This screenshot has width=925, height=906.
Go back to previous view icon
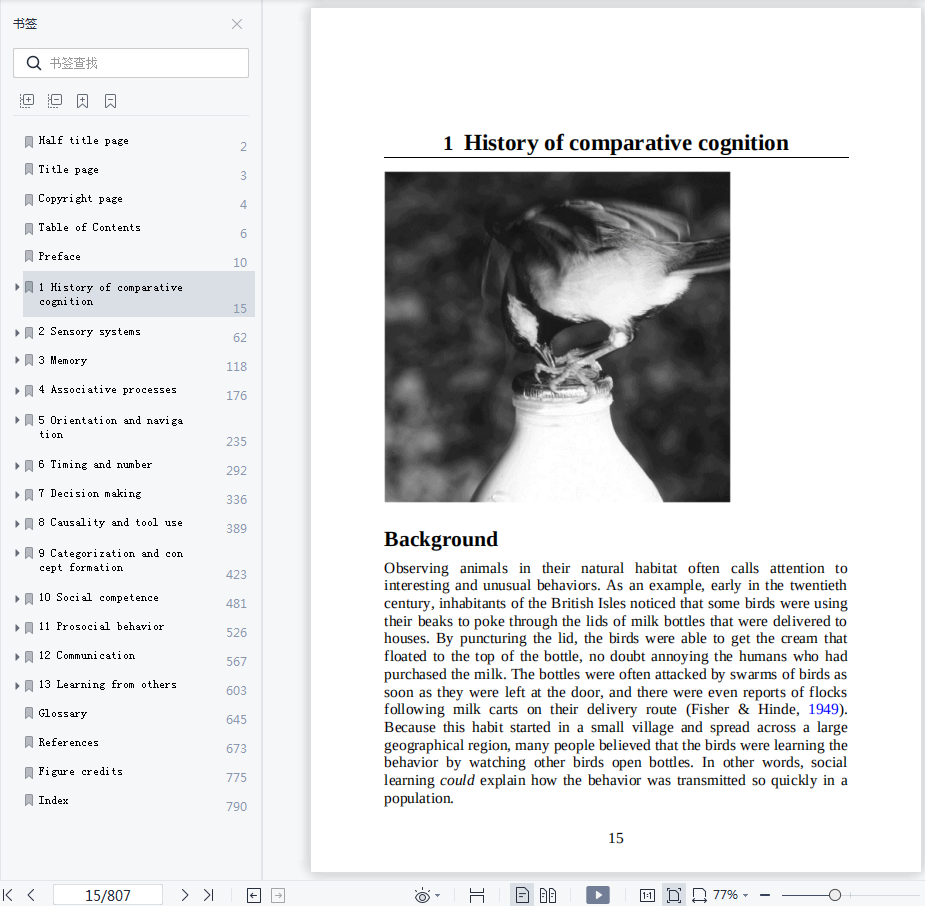(254, 895)
